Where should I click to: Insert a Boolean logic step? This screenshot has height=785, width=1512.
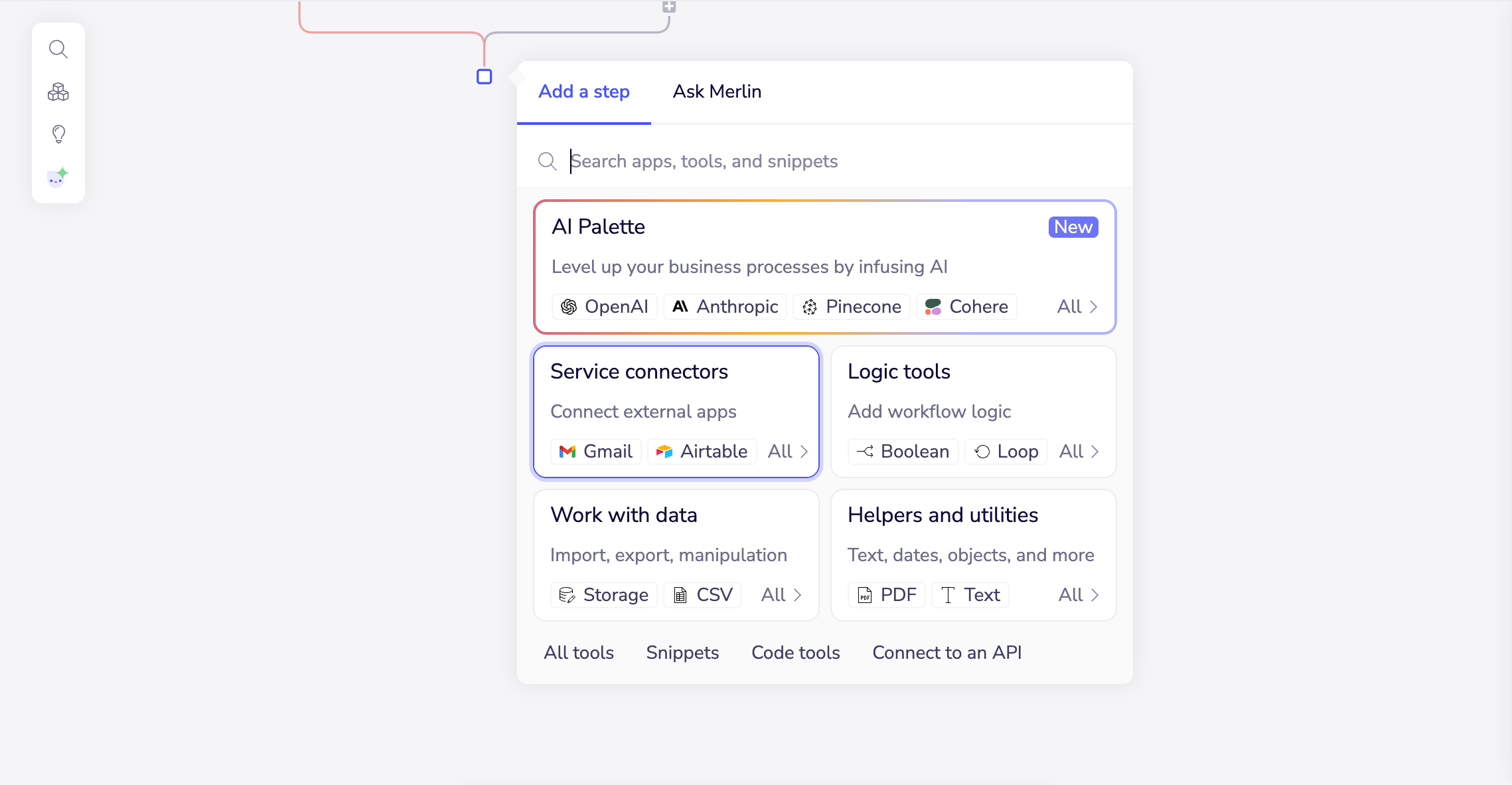click(x=903, y=452)
